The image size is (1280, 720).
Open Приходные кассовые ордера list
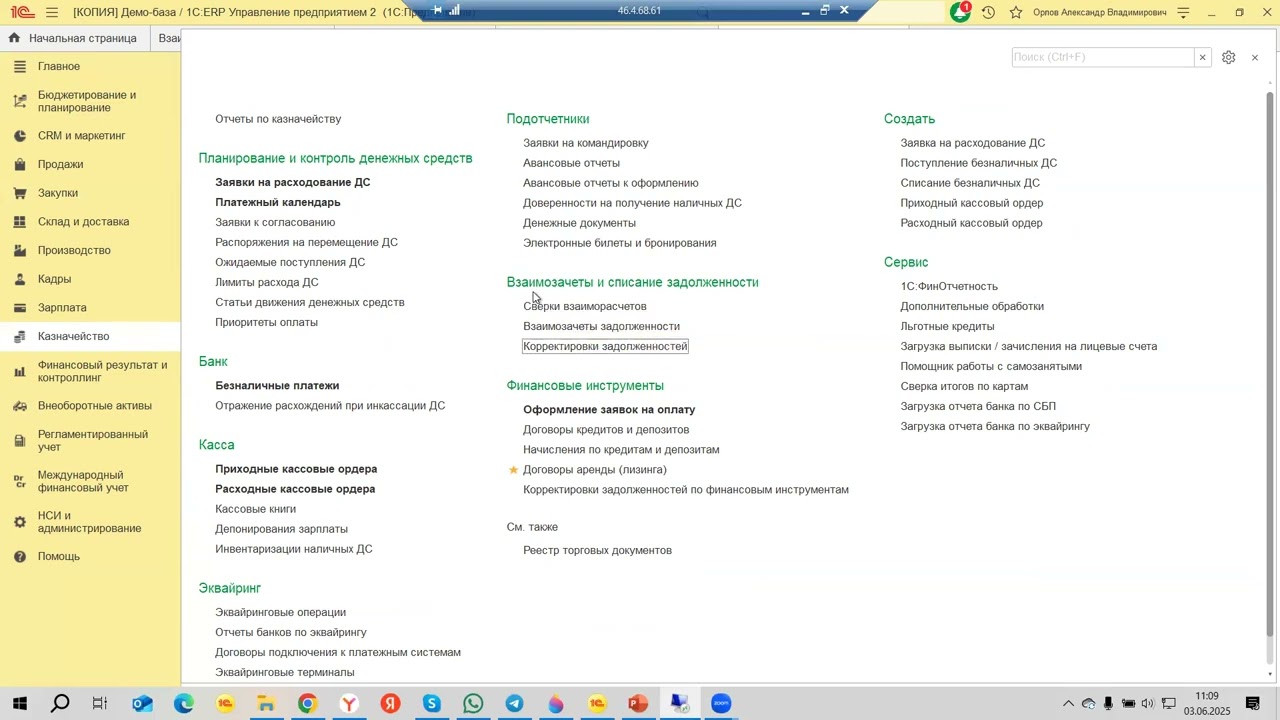[x=296, y=469]
